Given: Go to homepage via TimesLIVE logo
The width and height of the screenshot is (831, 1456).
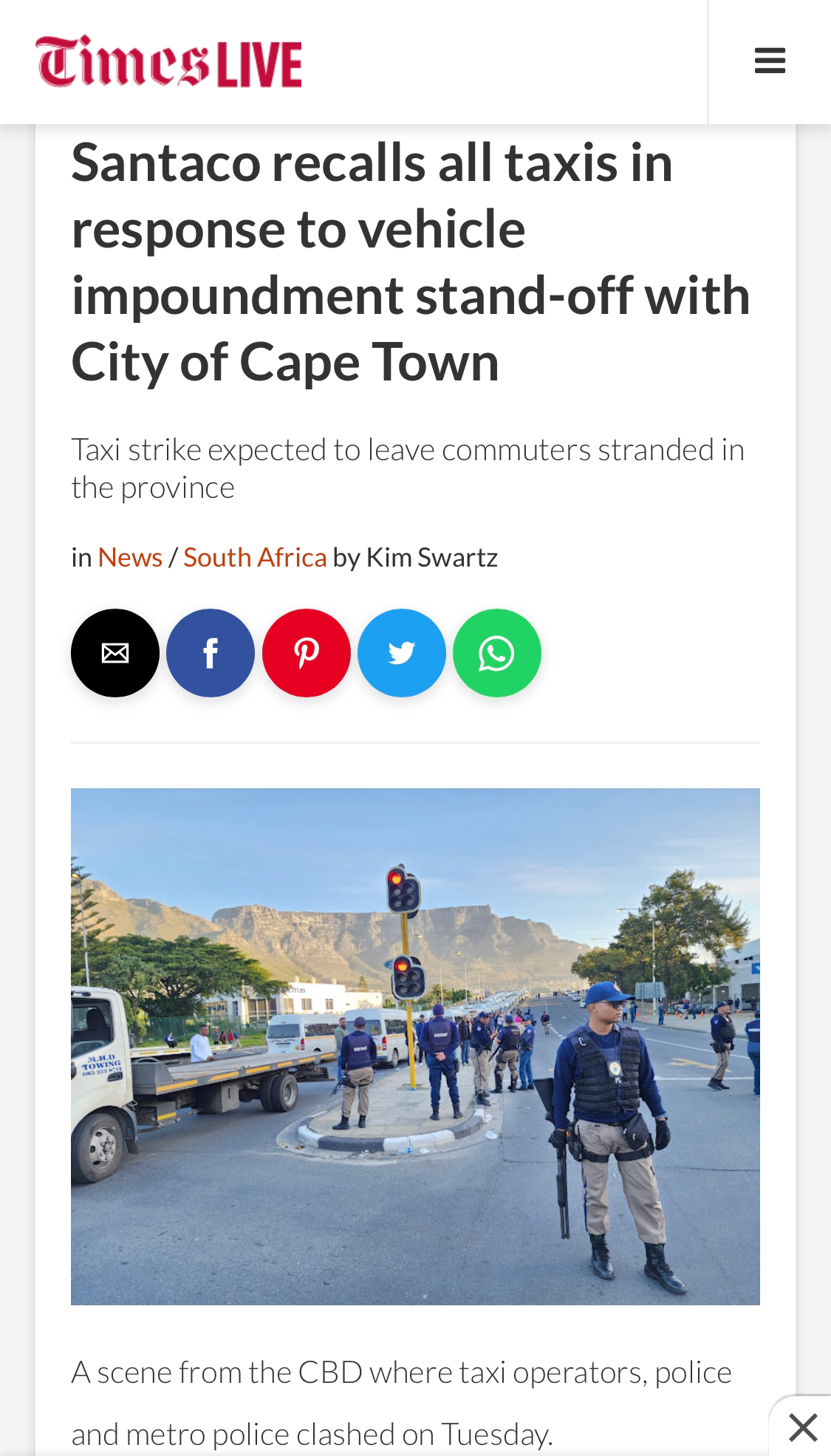Looking at the screenshot, I should [x=169, y=61].
